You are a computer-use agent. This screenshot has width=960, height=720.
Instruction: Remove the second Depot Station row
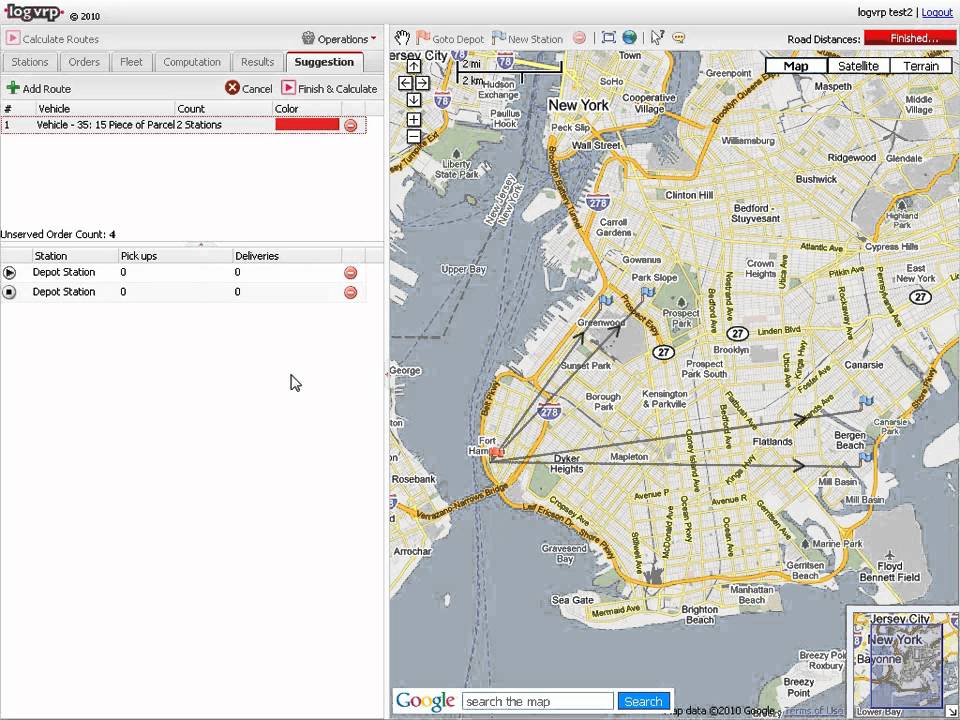click(350, 292)
